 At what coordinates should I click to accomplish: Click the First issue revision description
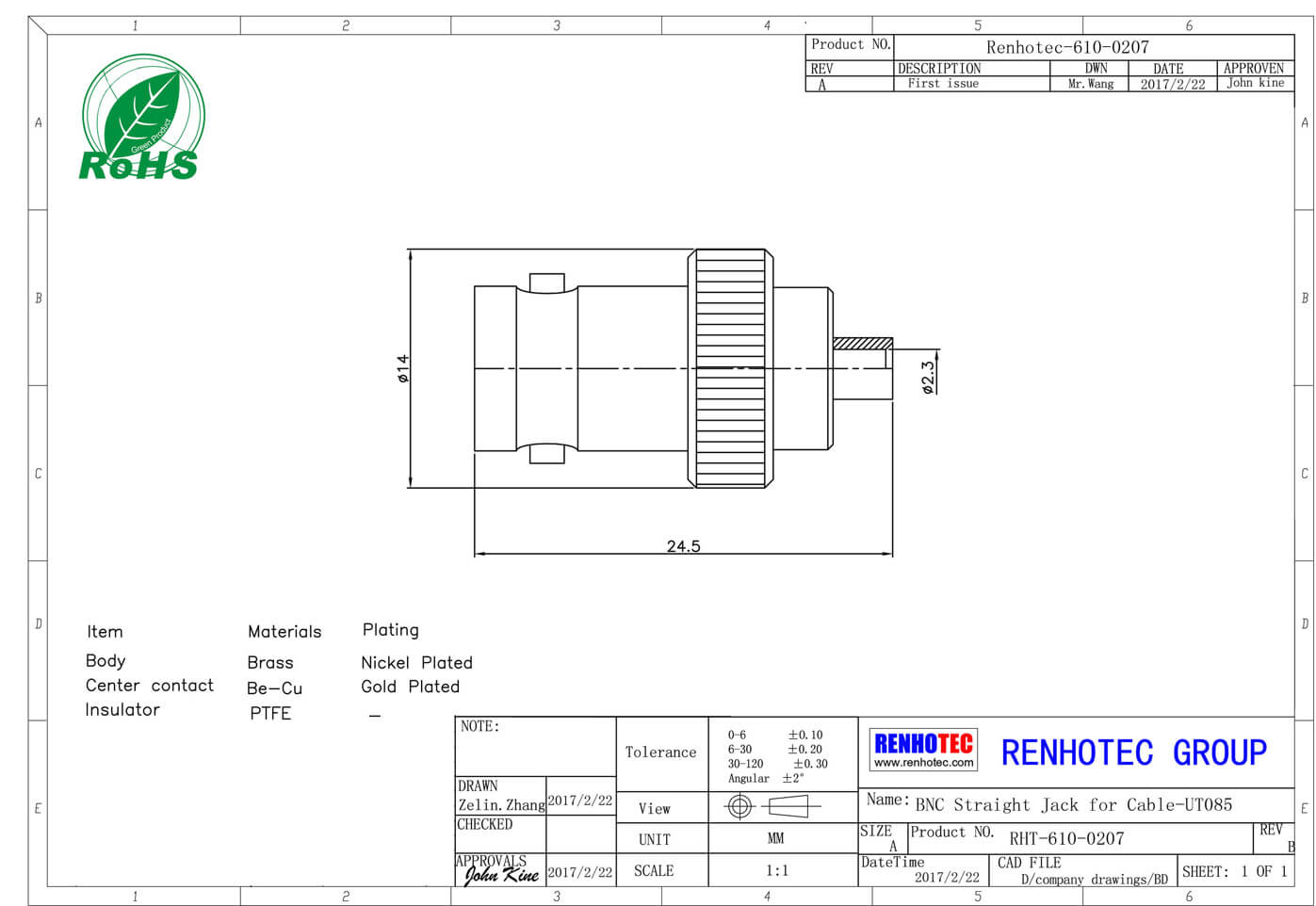click(943, 84)
